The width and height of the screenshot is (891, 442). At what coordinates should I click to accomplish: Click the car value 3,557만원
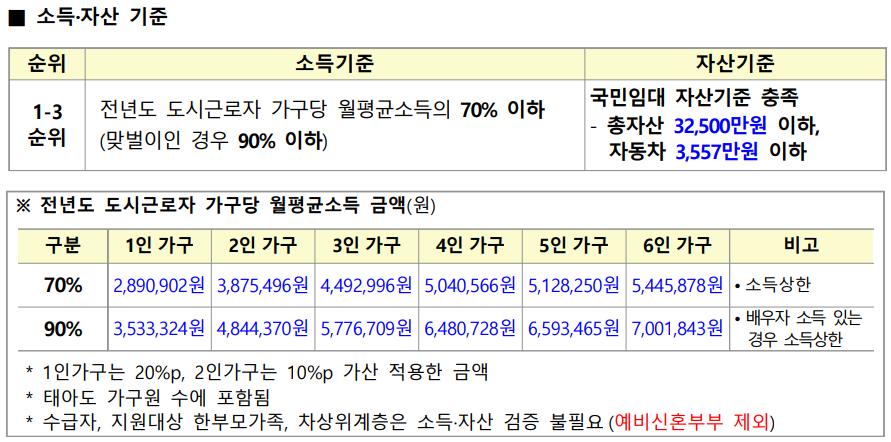tap(716, 152)
